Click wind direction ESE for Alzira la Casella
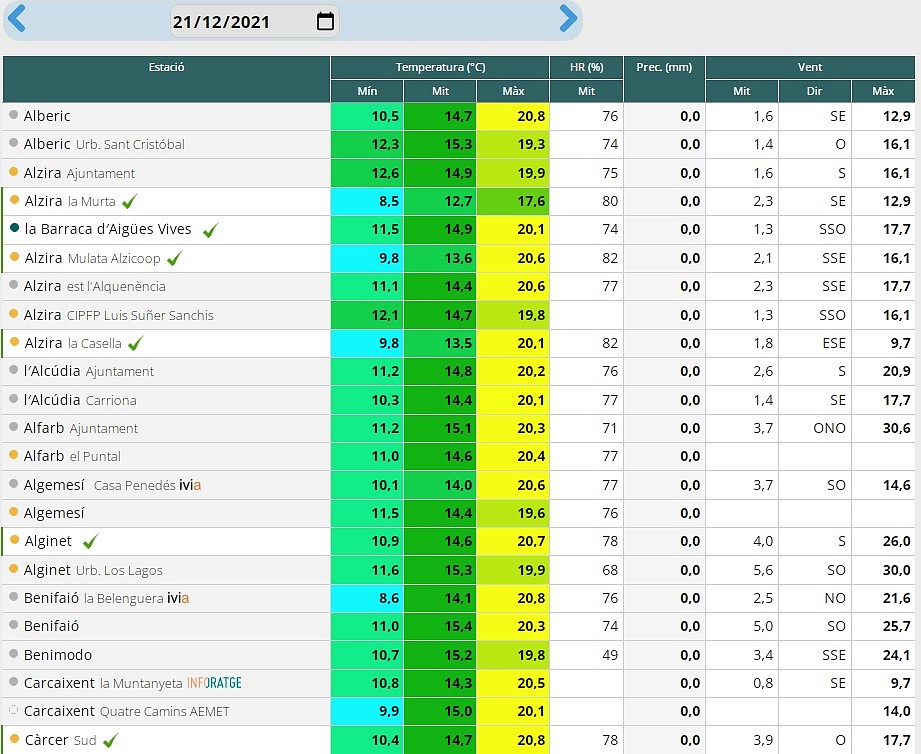Image resolution: width=921 pixels, height=754 pixels. (834, 343)
